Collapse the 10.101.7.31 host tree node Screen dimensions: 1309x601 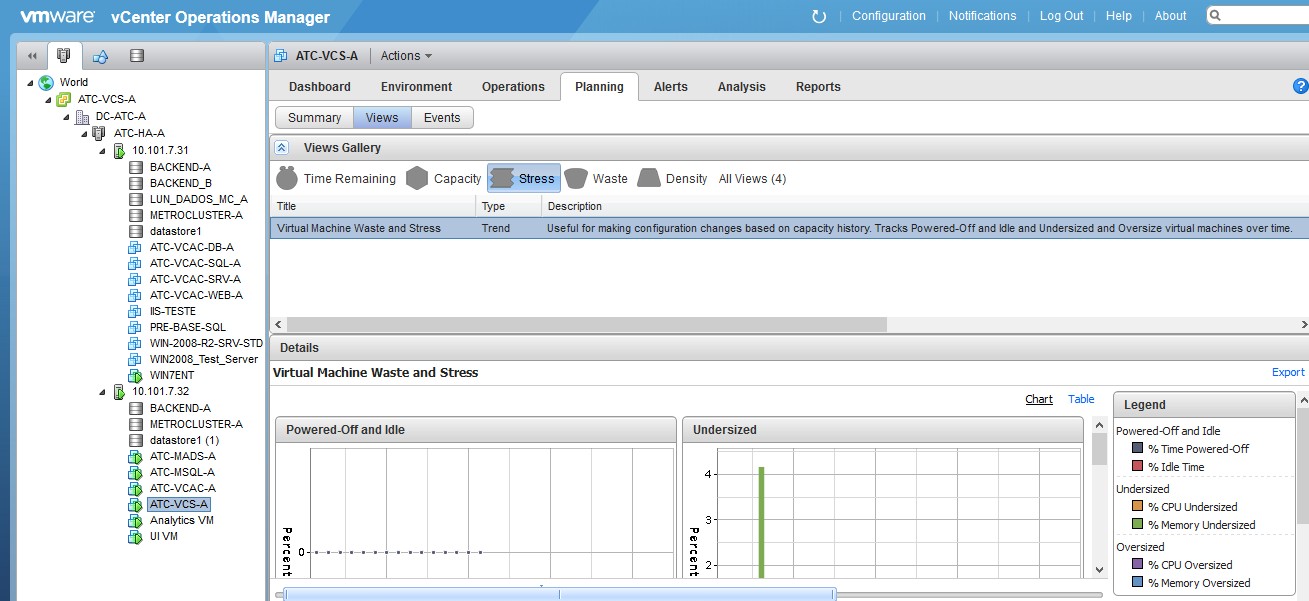[x=103, y=151]
